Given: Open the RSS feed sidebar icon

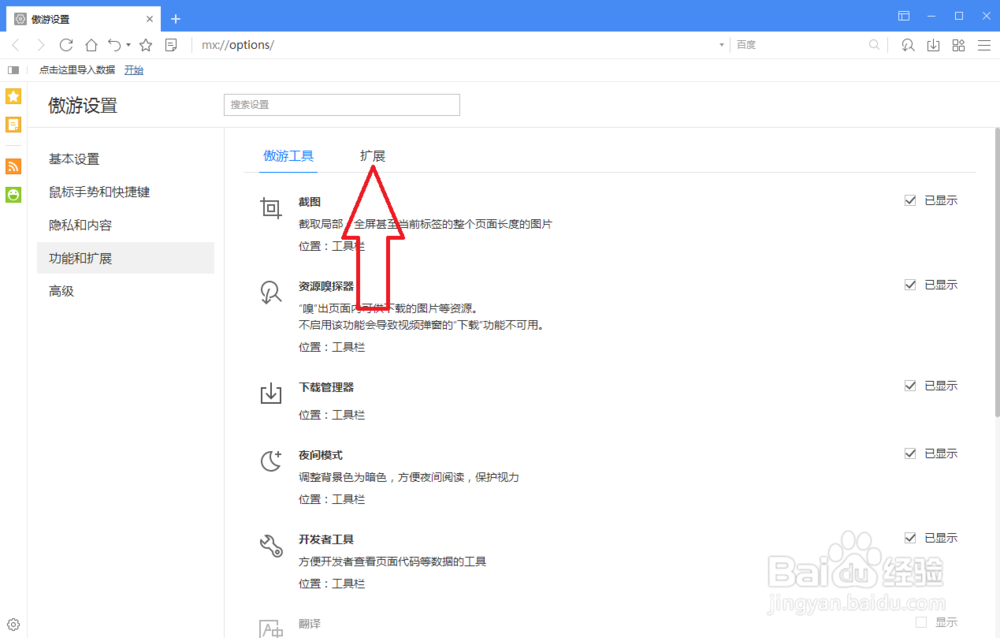Looking at the screenshot, I should pyautogui.click(x=13, y=167).
